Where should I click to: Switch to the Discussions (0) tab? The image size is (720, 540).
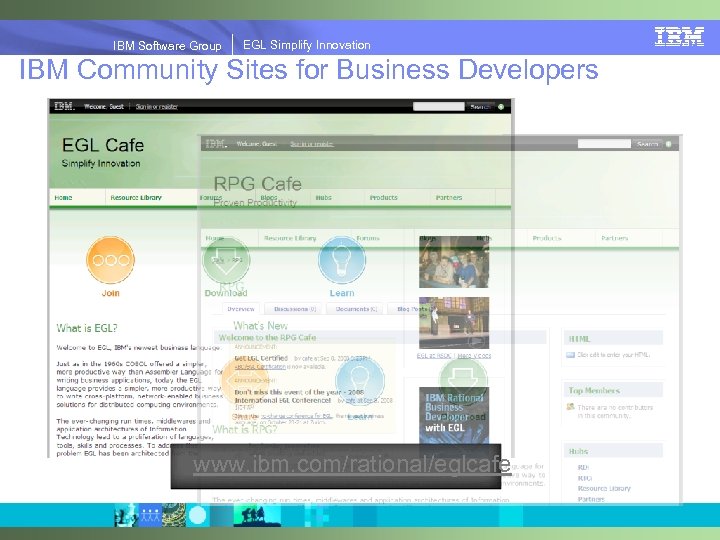295,309
